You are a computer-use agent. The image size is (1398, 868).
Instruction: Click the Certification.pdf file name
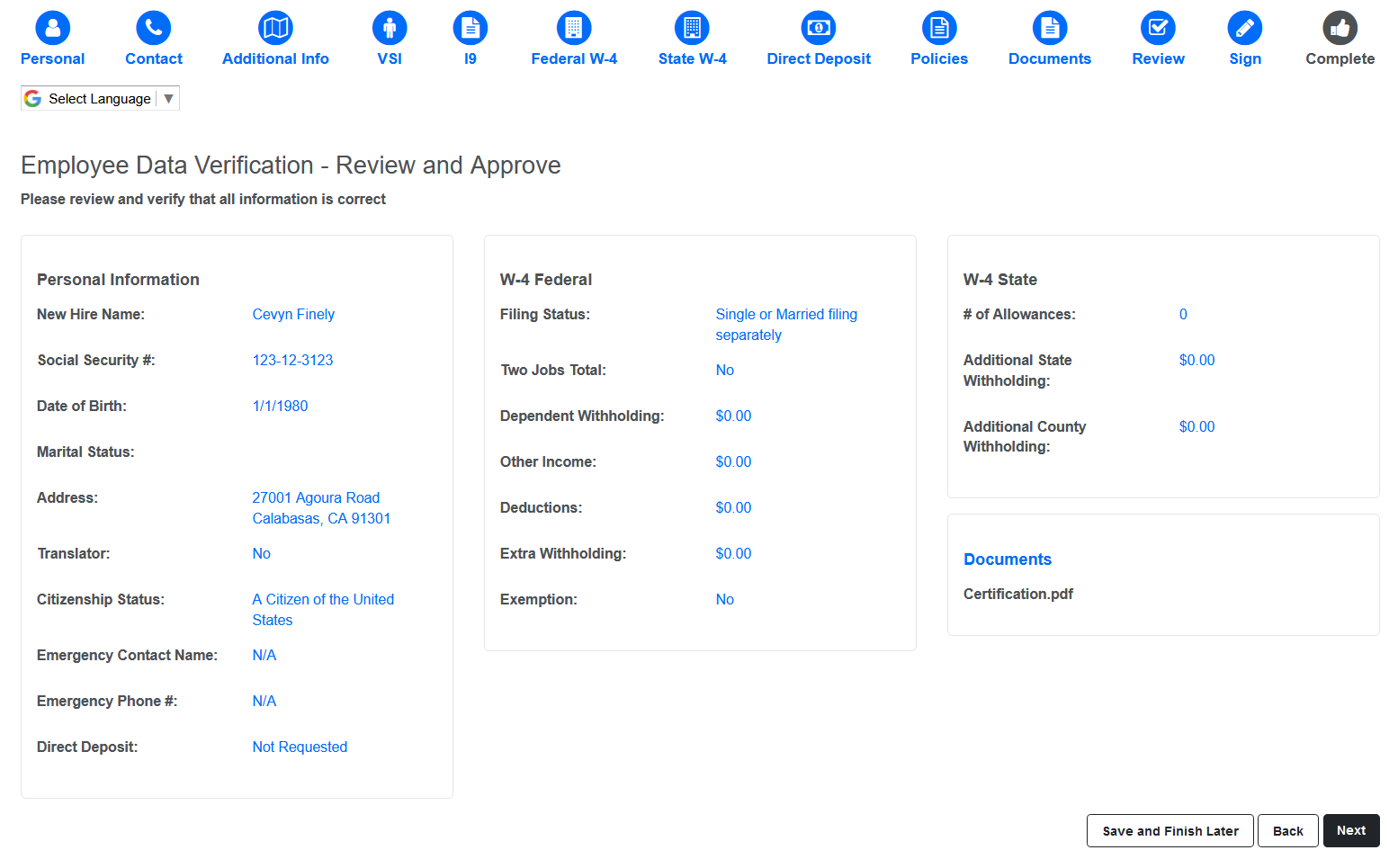tap(1018, 594)
